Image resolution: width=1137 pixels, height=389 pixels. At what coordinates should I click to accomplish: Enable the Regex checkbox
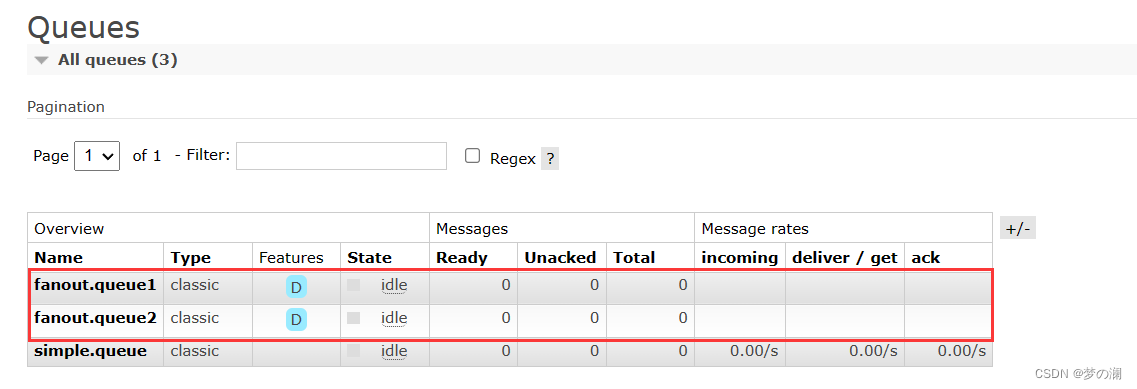click(x=473, y=155)
